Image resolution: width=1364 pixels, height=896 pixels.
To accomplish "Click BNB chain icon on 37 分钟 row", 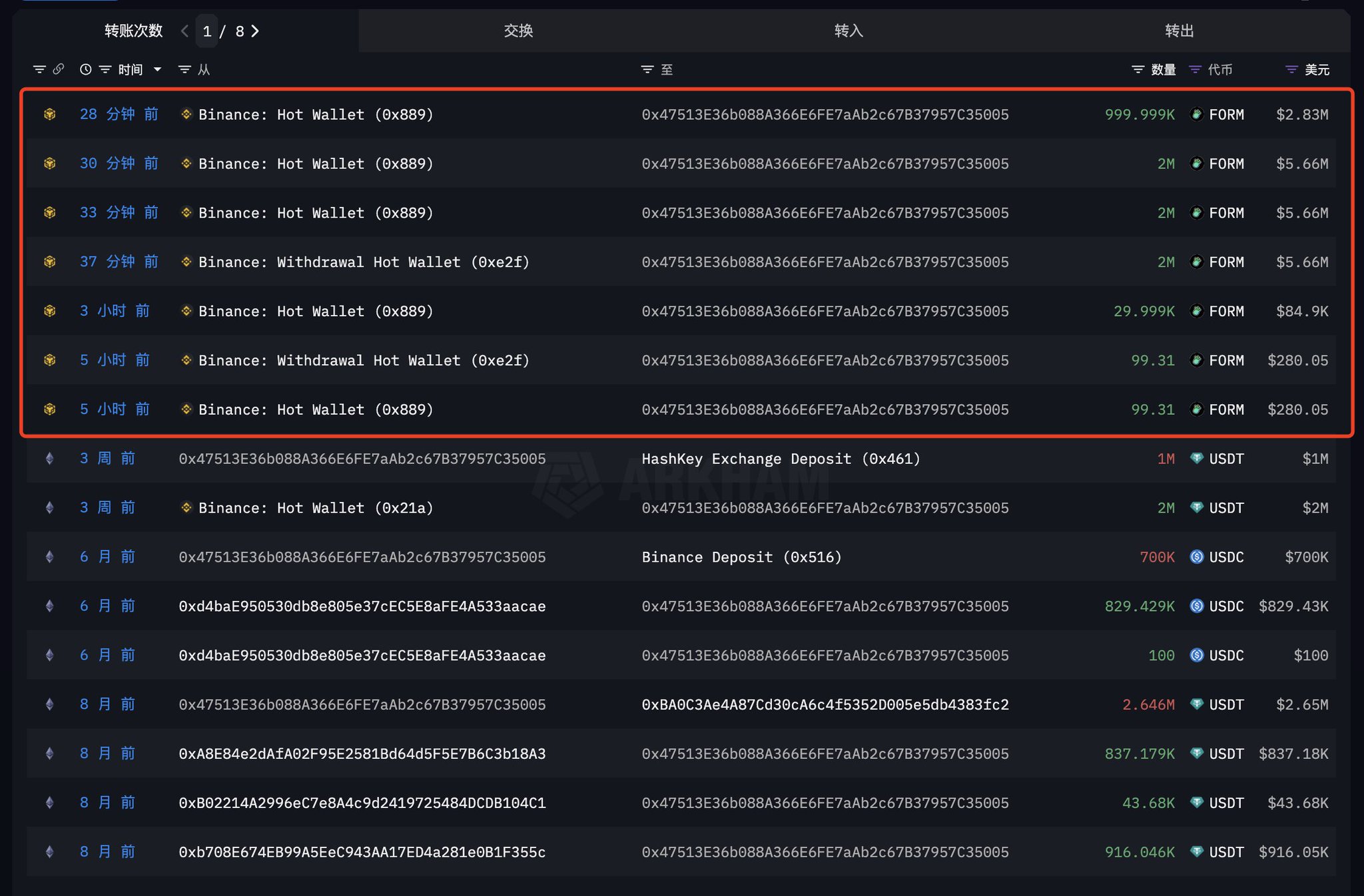I will click(x=49, y=262).
